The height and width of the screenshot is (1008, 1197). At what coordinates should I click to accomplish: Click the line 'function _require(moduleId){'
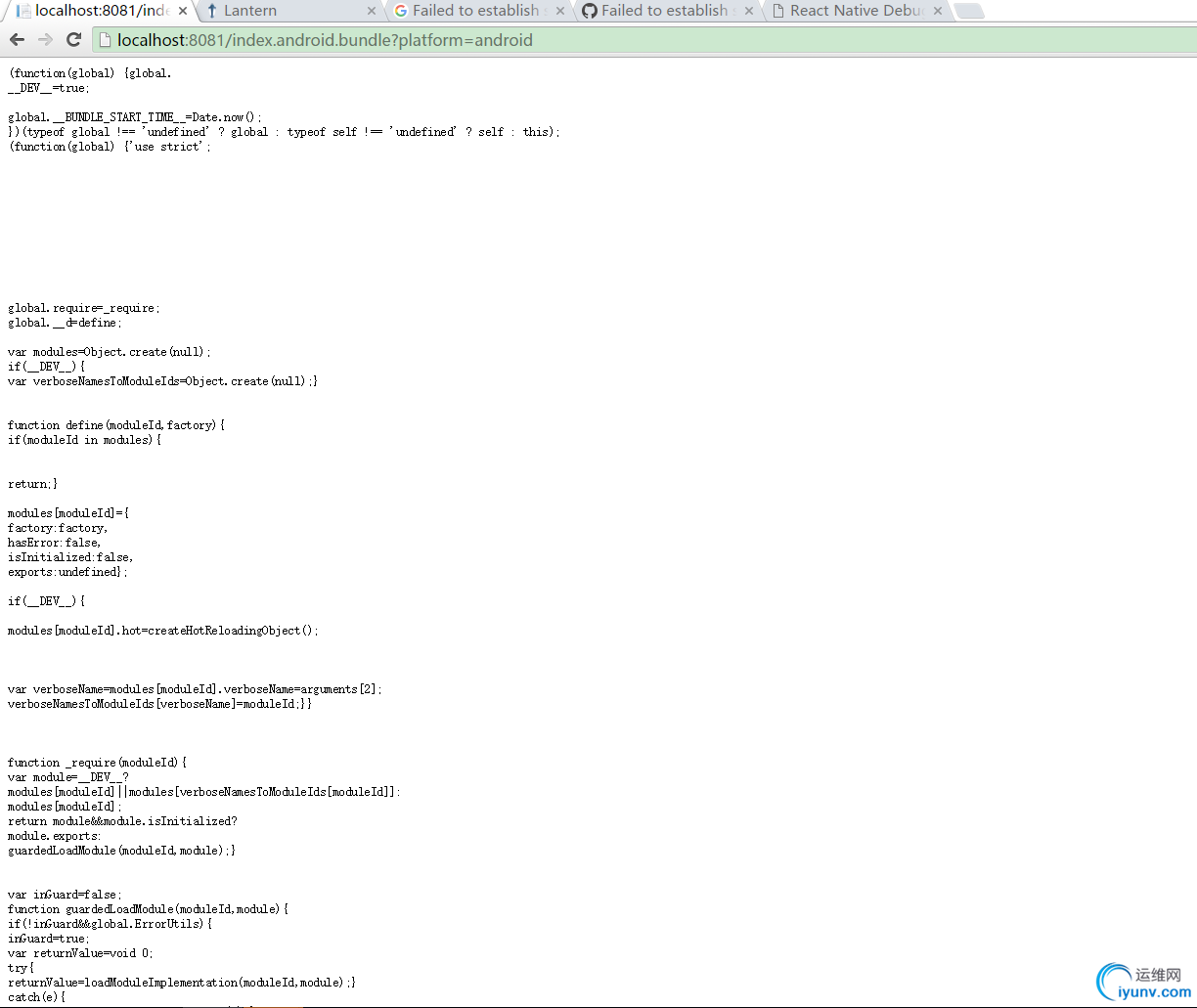(x=97, y=763)
